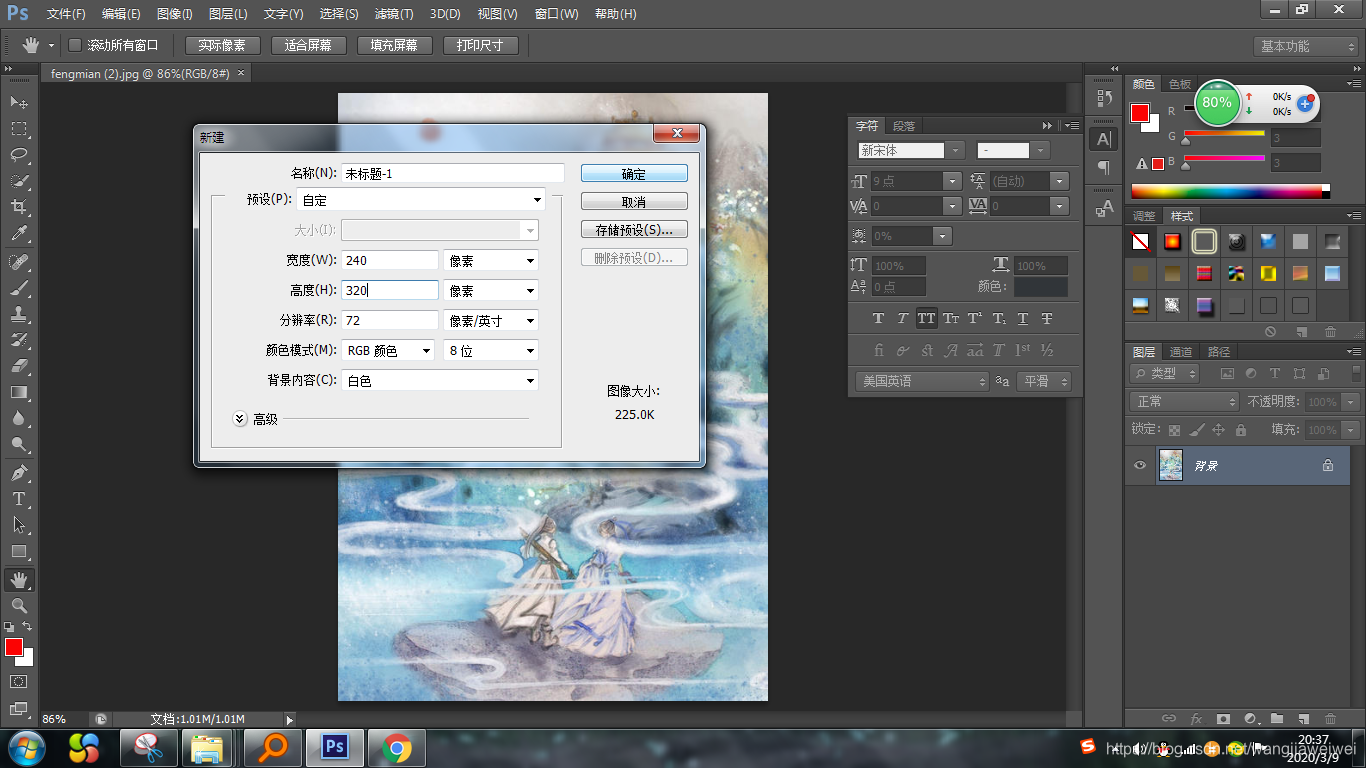Toggle small caps Tт button

[x=951, y=318]
